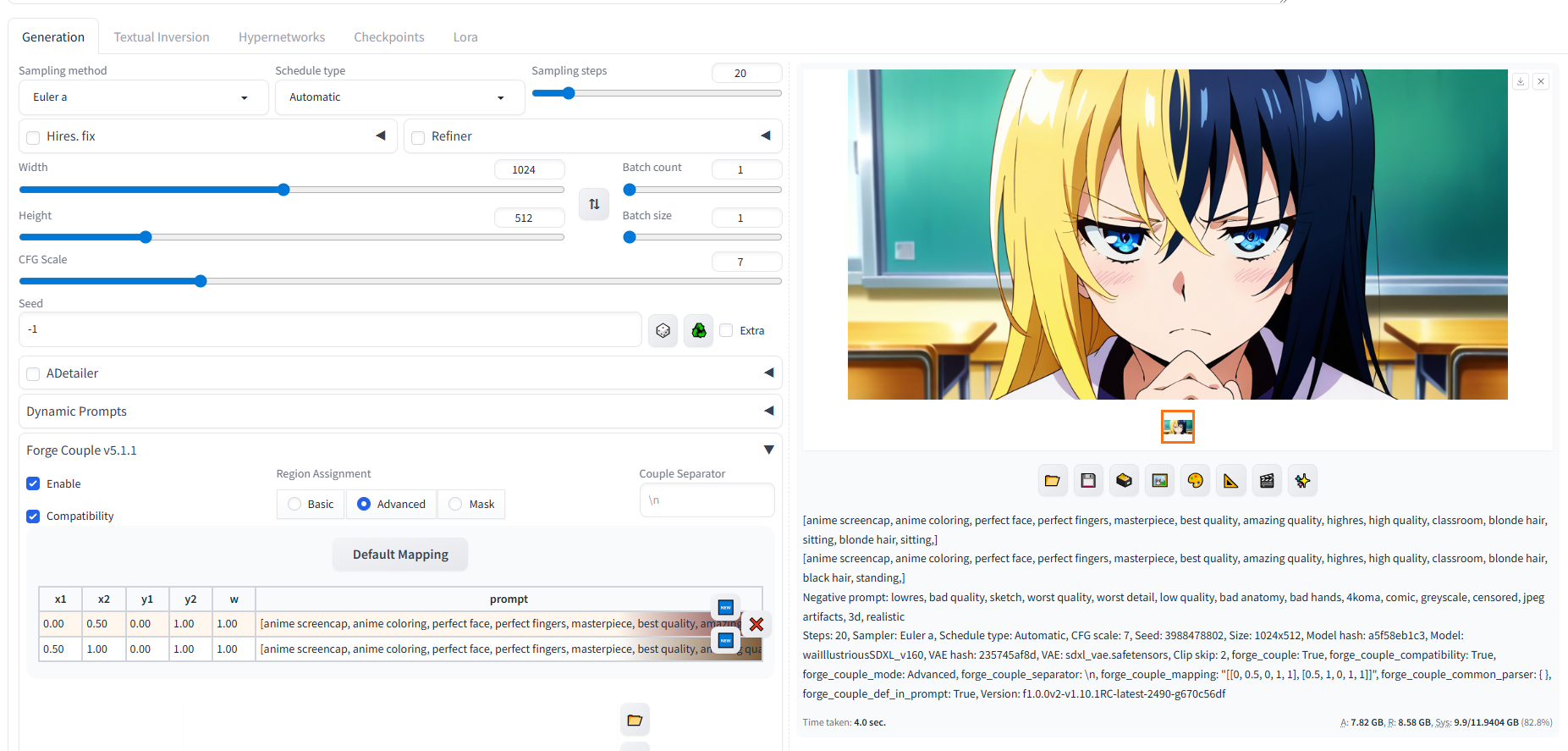The height and width of the screenshot is (751, 1568).
Task: Click the sparkles icon under the image
Action: tap(1302, 481)
